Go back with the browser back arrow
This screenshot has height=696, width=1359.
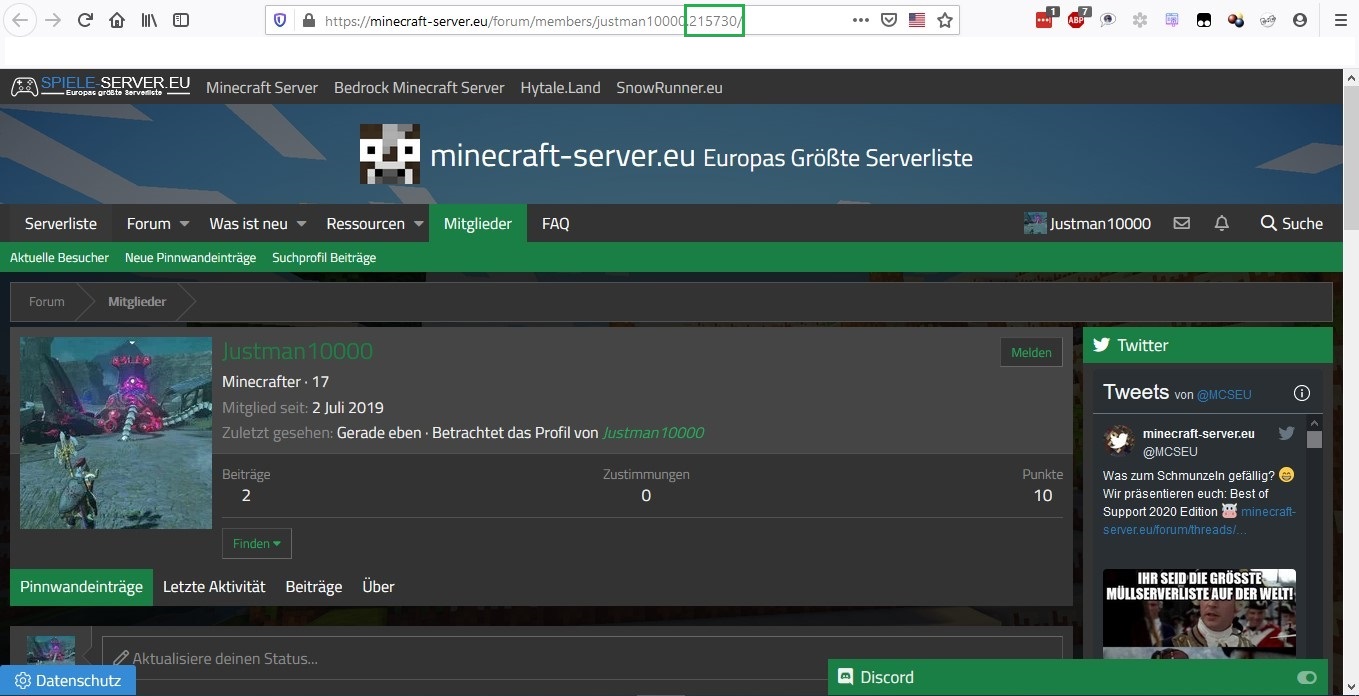[x=21, y=20]
